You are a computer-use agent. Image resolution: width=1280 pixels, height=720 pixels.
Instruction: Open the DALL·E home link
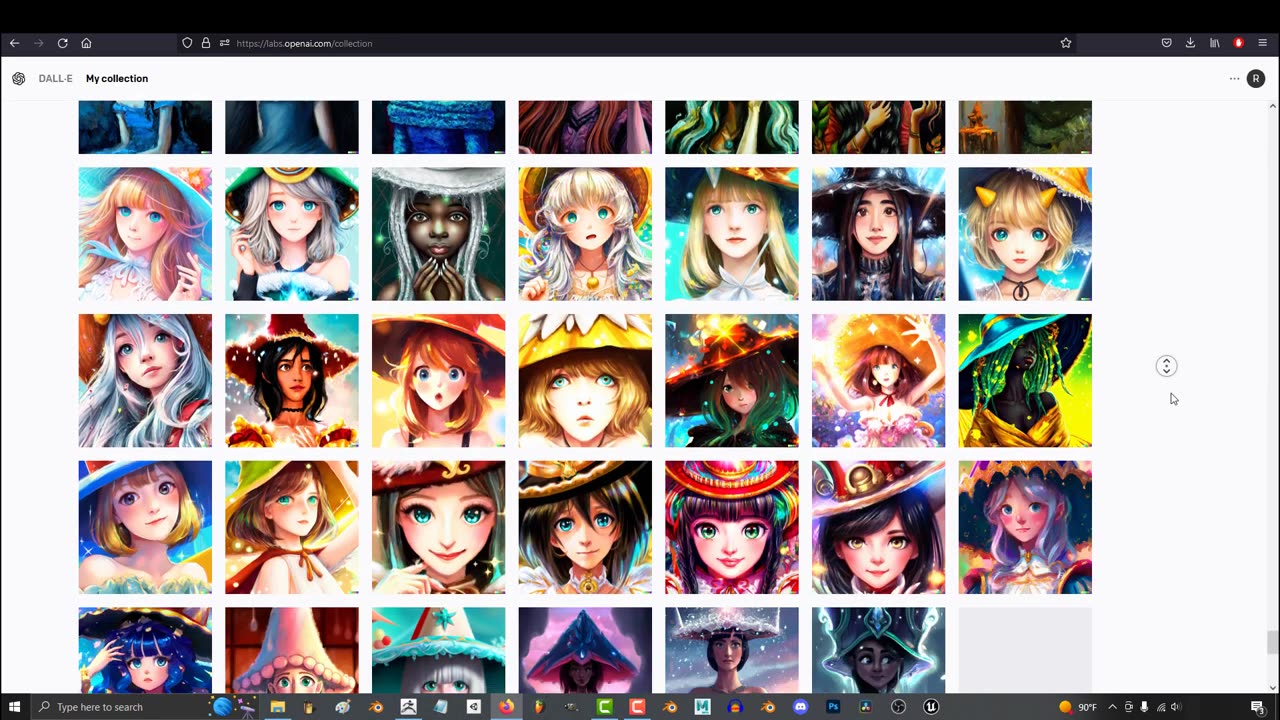click(55, 78)
